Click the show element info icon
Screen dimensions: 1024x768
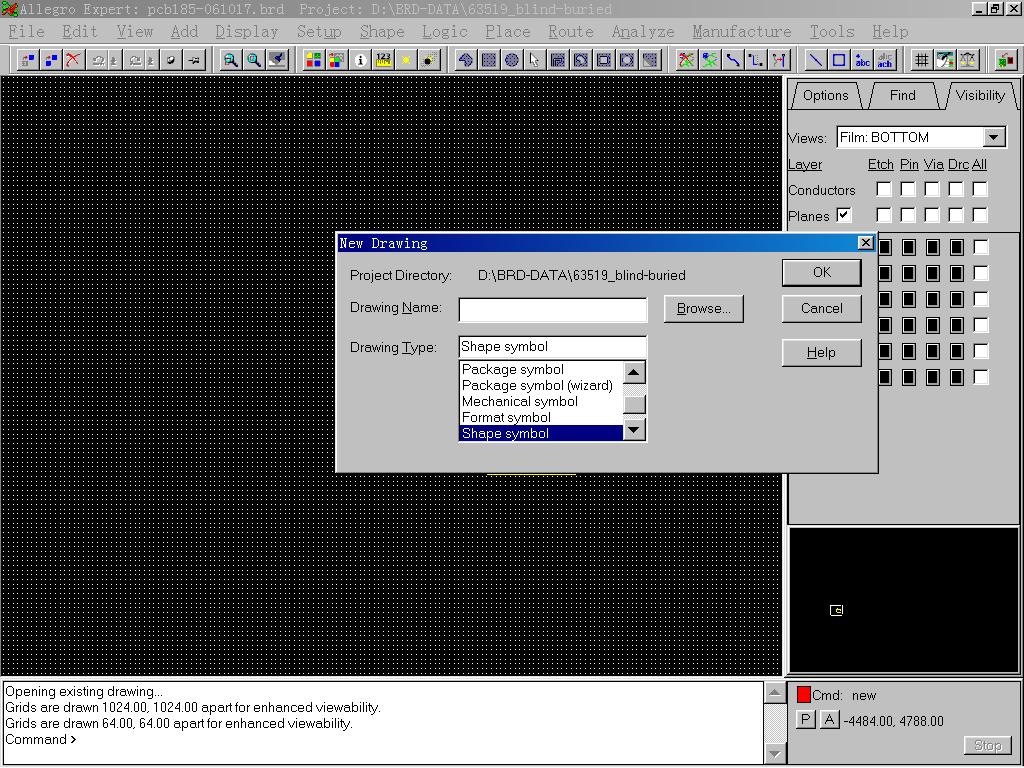361,60
